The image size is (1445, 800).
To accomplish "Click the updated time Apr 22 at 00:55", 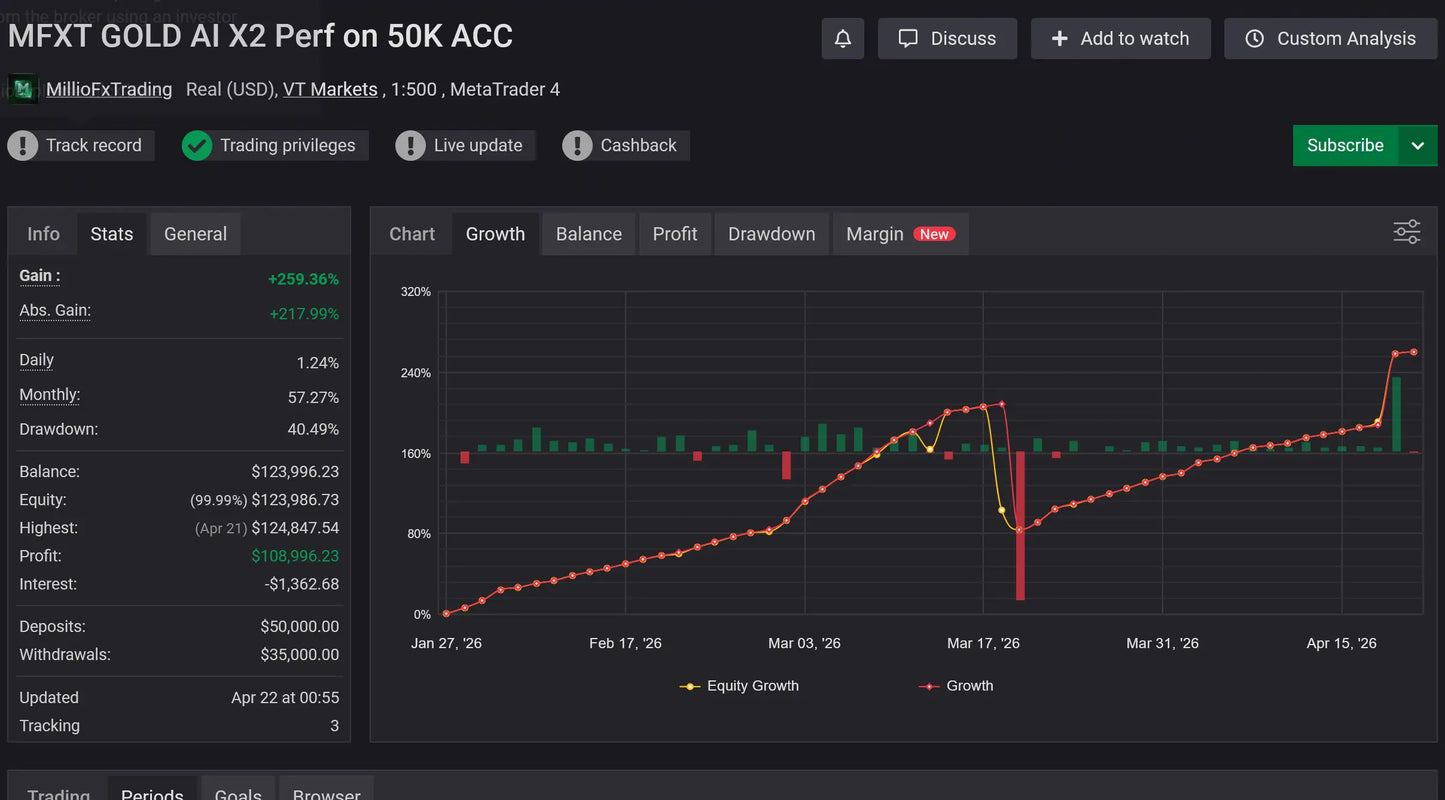I will [x=285, y=698].
